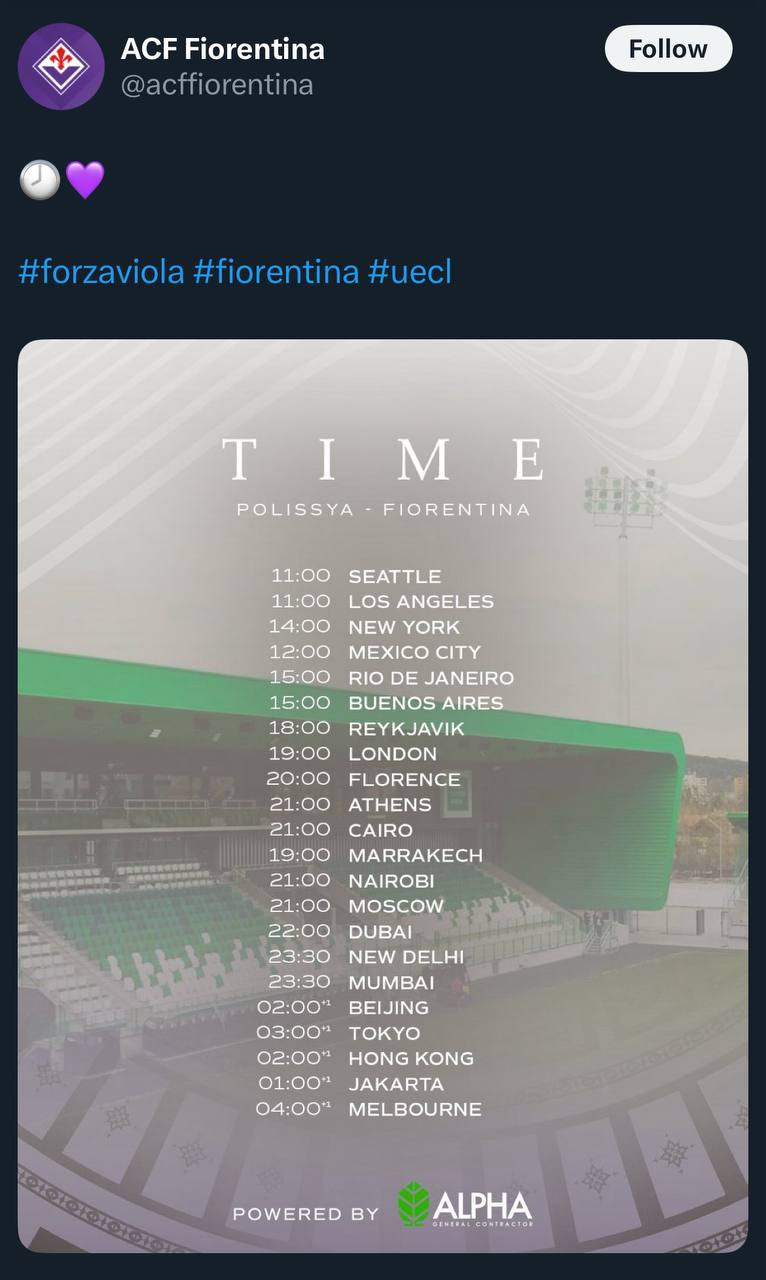This screenshot has height=1280, width=766.
Task: Tap the #uecl hashtag
Action: [x=410, y=271]
